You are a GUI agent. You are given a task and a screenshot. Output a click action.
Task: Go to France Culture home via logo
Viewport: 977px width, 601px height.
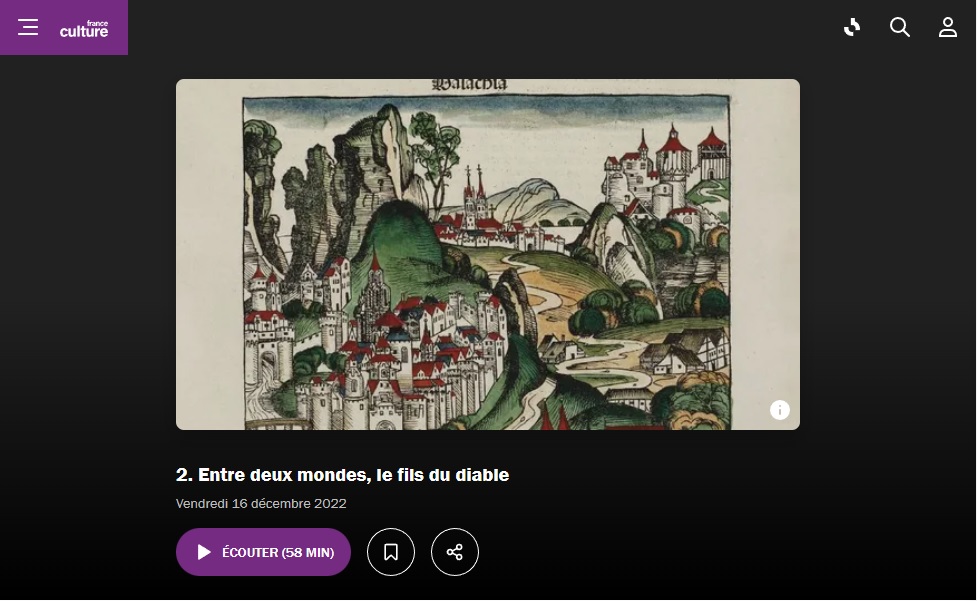(x=84, y=29)
